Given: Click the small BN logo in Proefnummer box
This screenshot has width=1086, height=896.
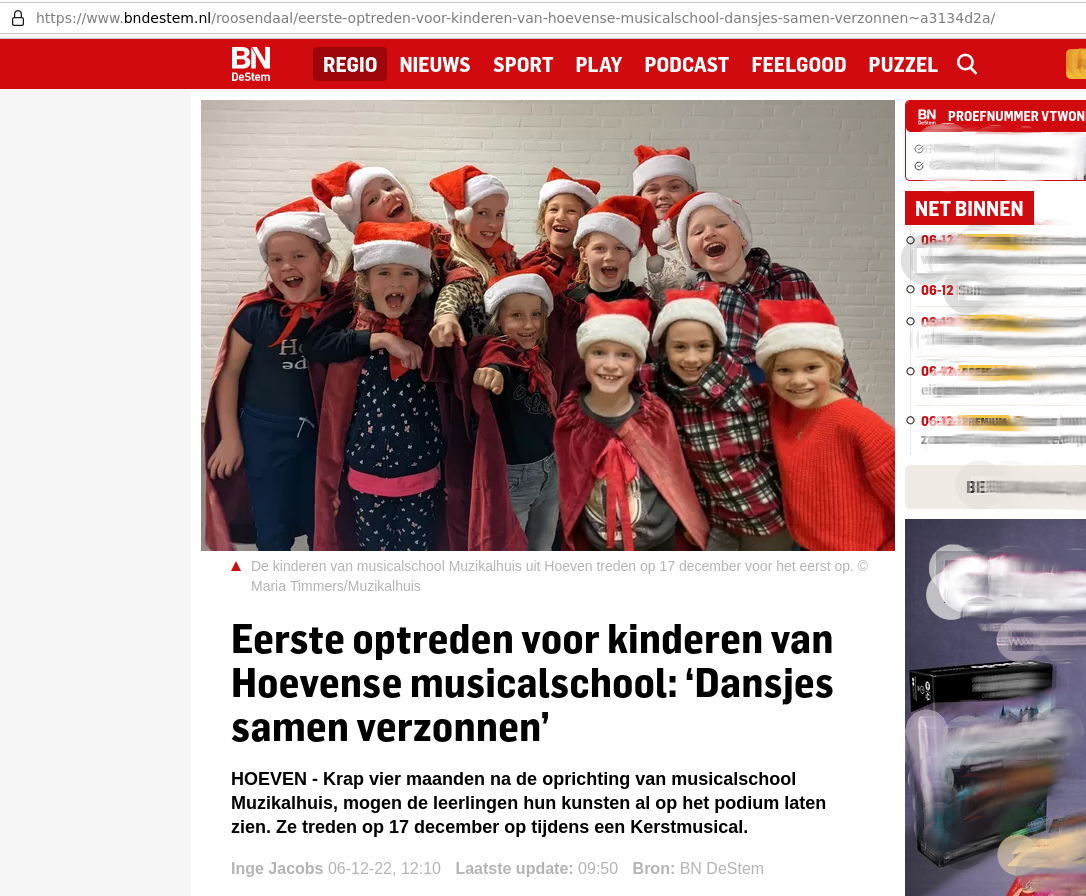Looking at the screenshot, I should pyautogui.click(x=927, y=116).
